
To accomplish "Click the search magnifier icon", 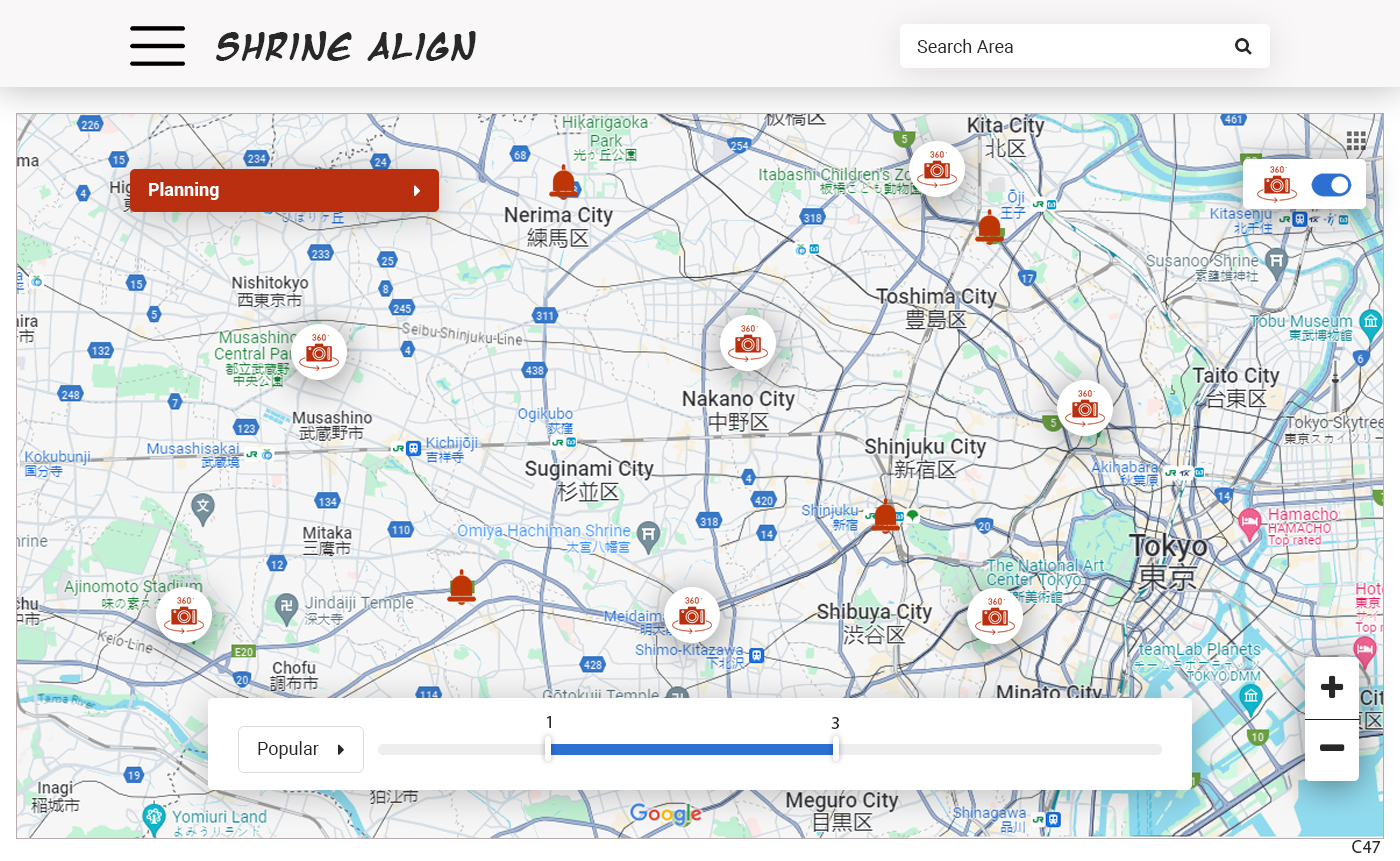I will [1243, 46].
